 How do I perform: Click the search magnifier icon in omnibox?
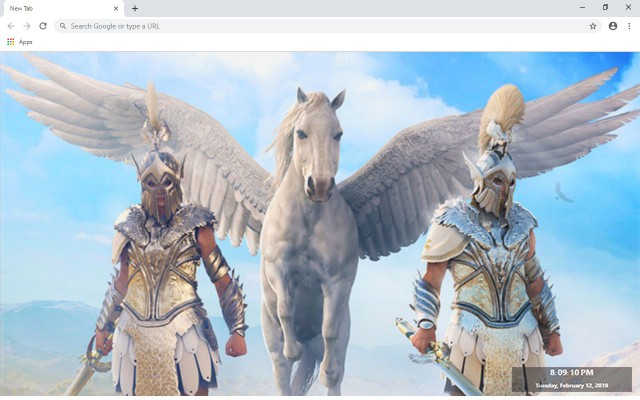62,26
